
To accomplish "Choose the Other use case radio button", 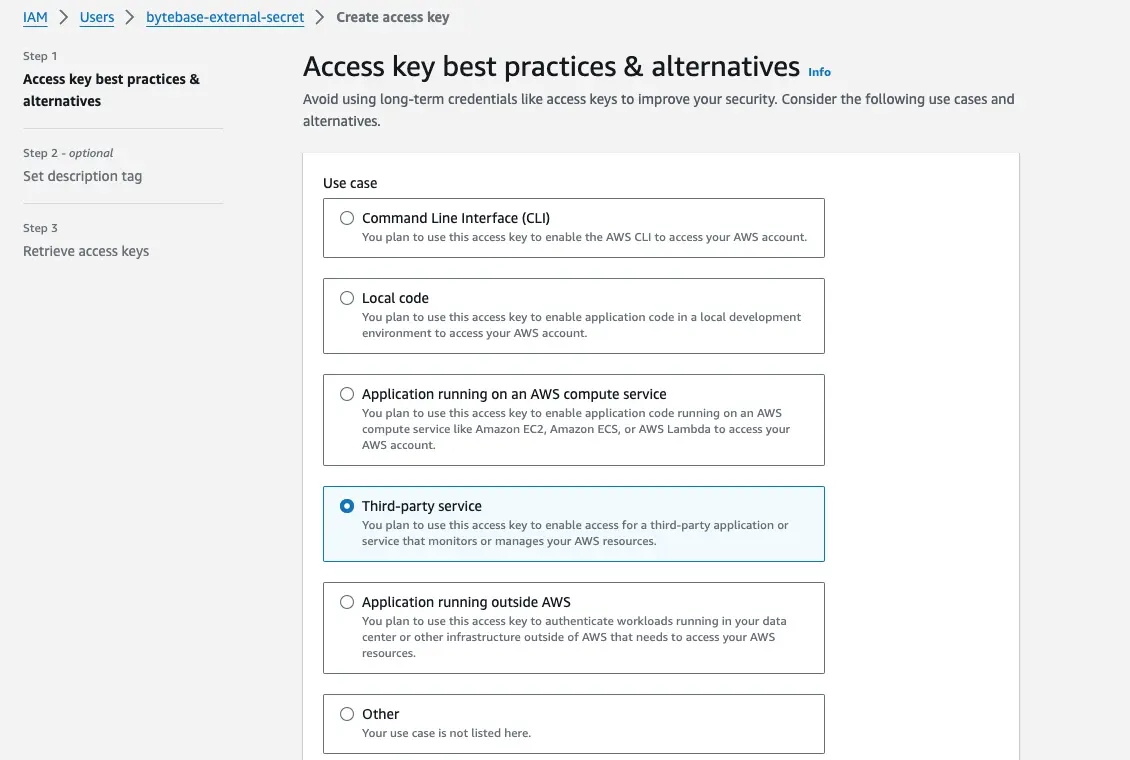I will coord(347,713).
